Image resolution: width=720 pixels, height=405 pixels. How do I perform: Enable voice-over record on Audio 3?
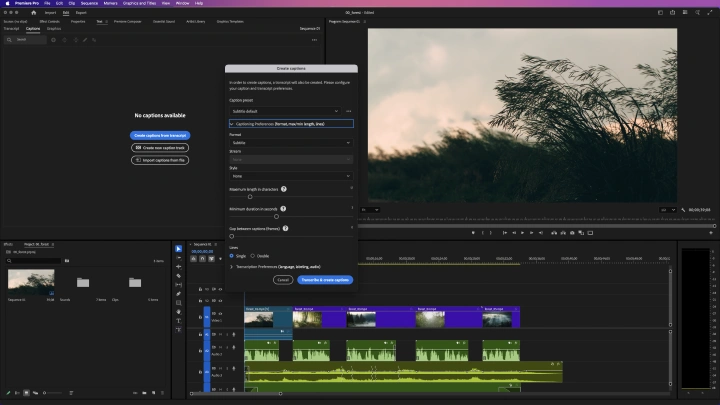(x=234, y=368)
